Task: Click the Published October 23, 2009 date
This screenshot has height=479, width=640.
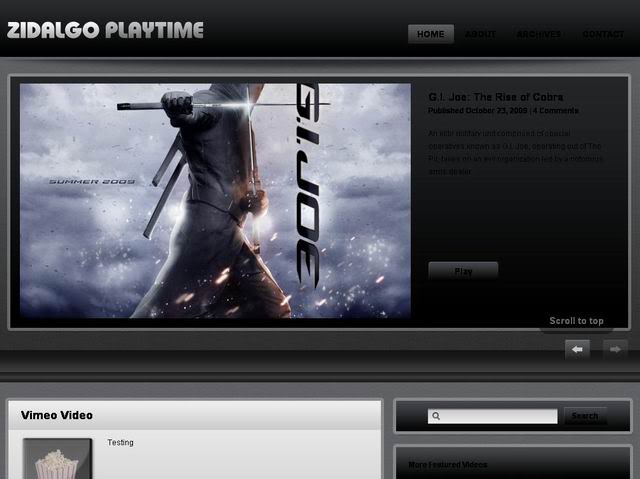Action: click(478, 111)
